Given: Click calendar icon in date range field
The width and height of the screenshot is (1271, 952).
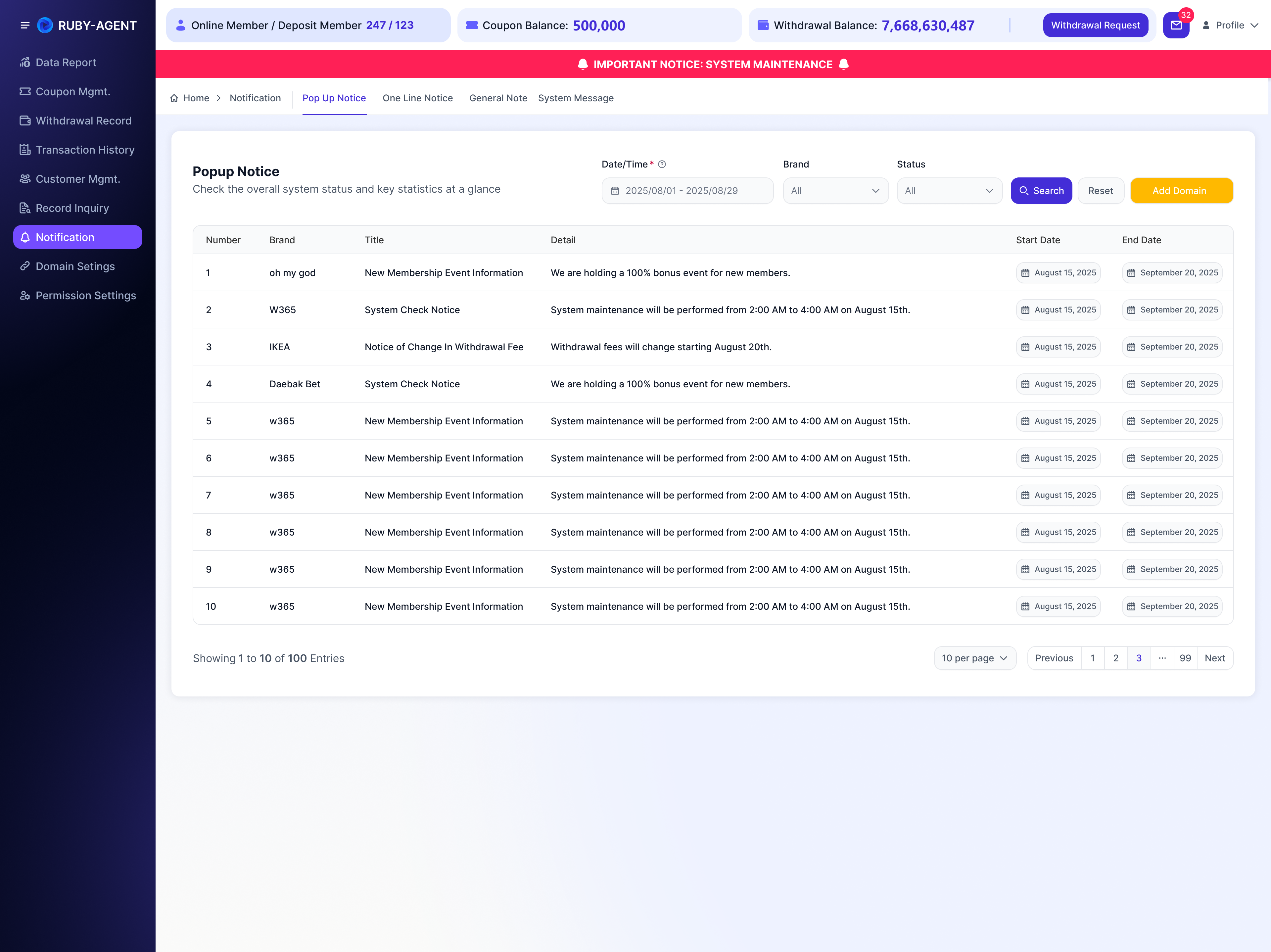Looking at the screenshot, I should [615, 191].
